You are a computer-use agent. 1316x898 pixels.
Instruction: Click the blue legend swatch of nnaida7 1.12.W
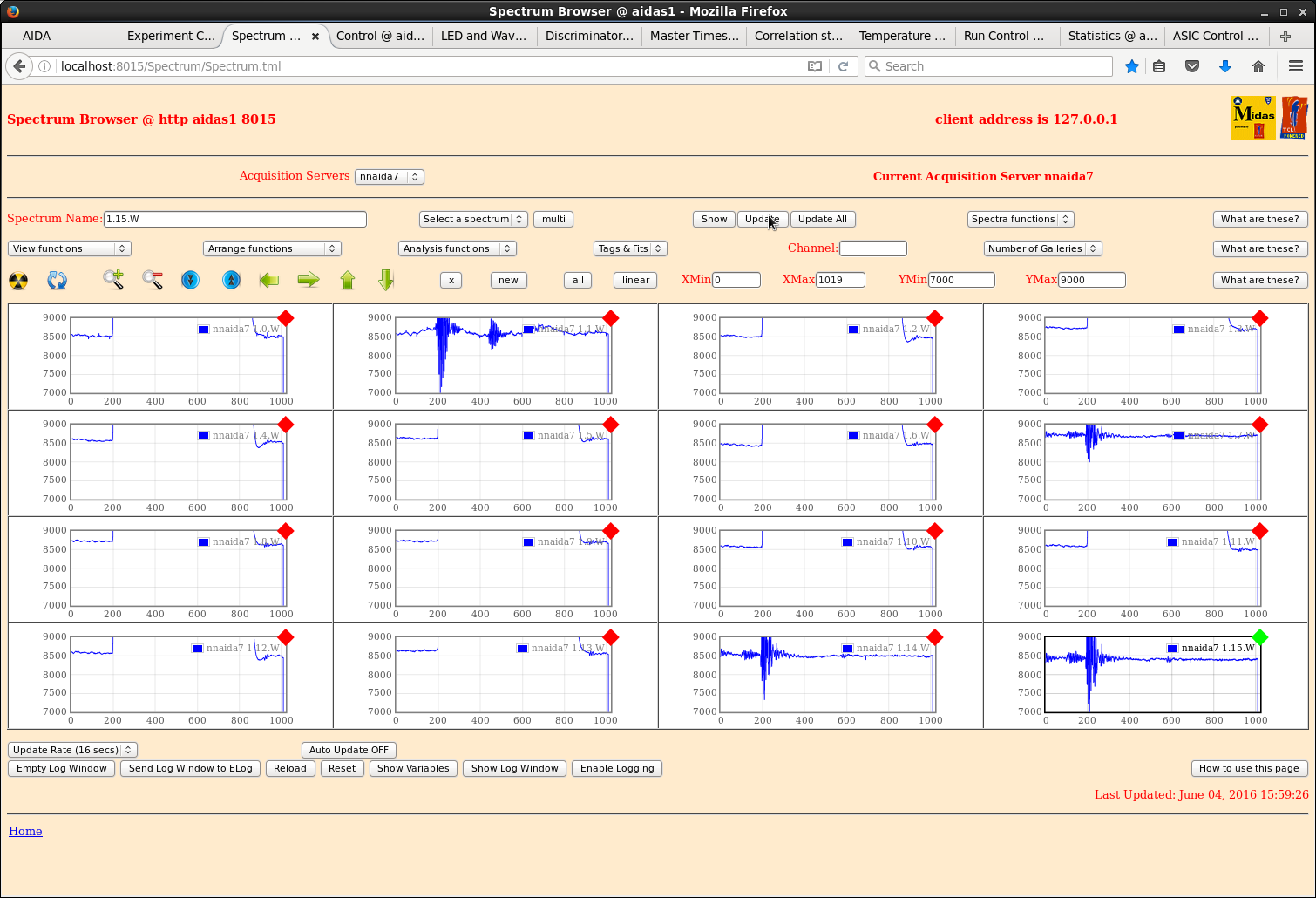pos(197,648)
